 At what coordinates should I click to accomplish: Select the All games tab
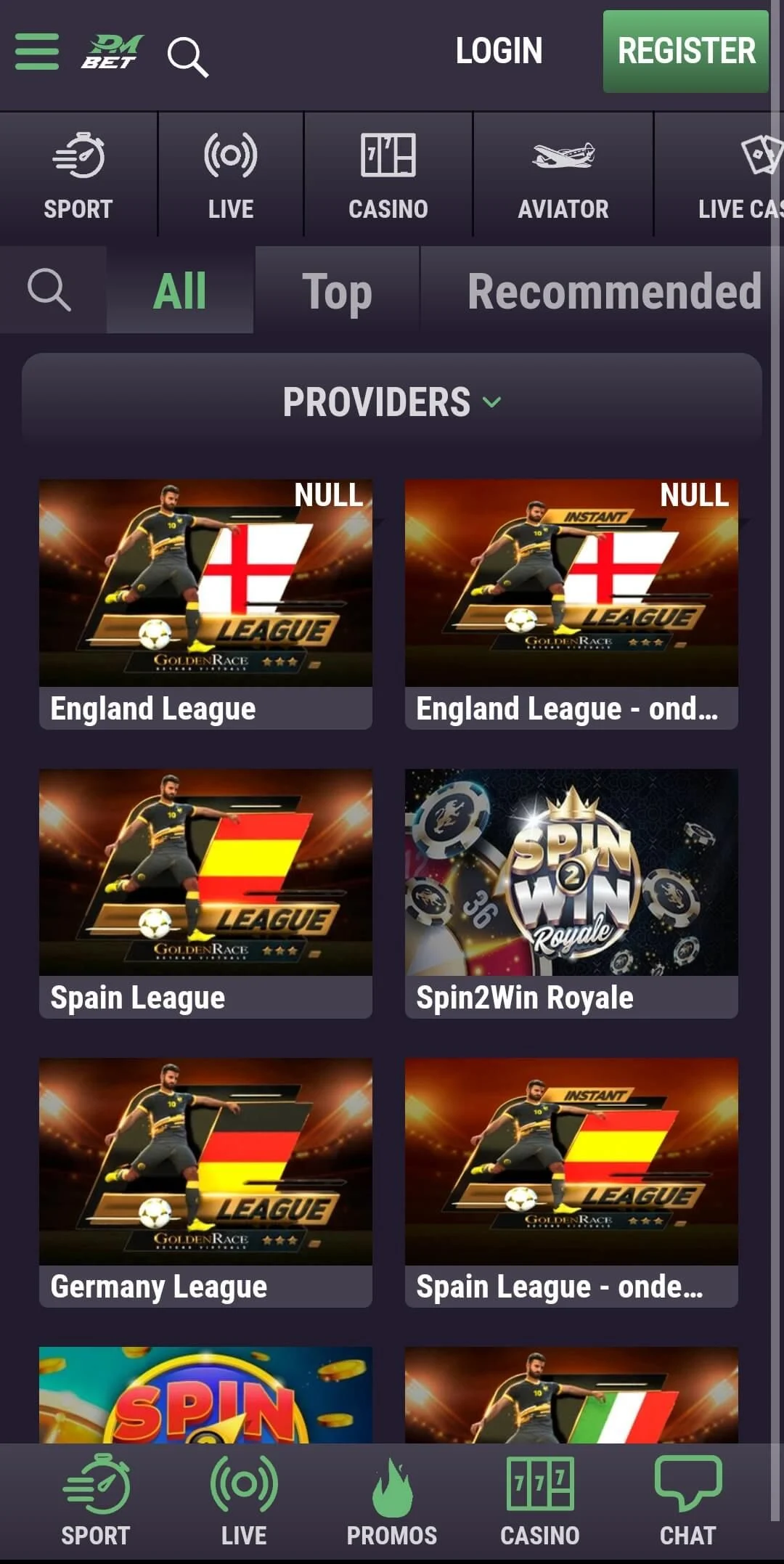click(x=180, y=291)
